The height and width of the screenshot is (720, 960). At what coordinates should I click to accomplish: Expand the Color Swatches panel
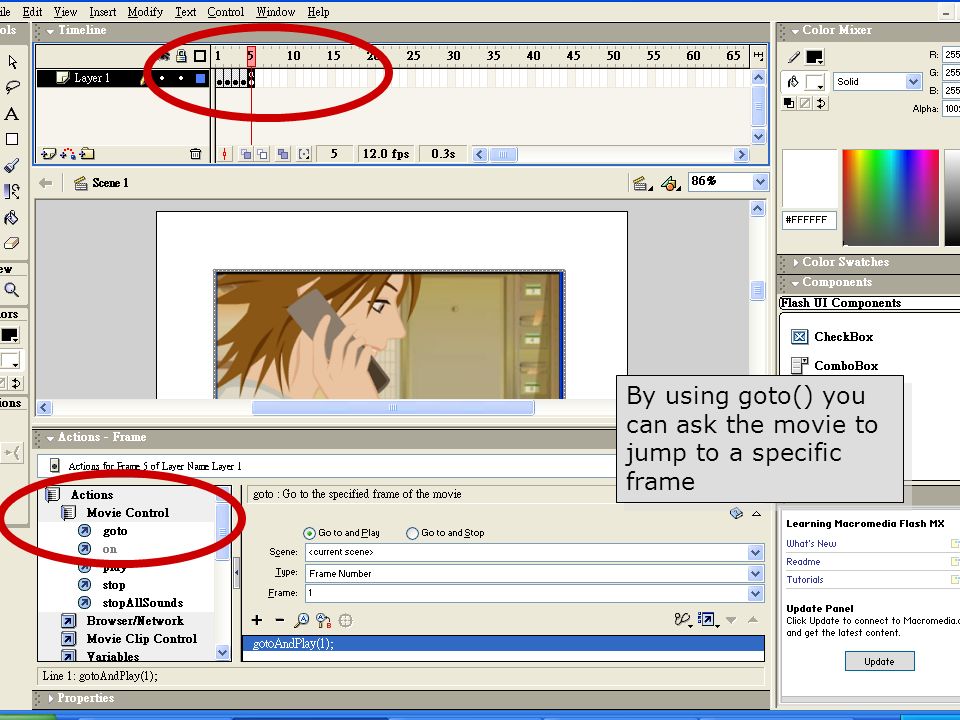point(795,263)
